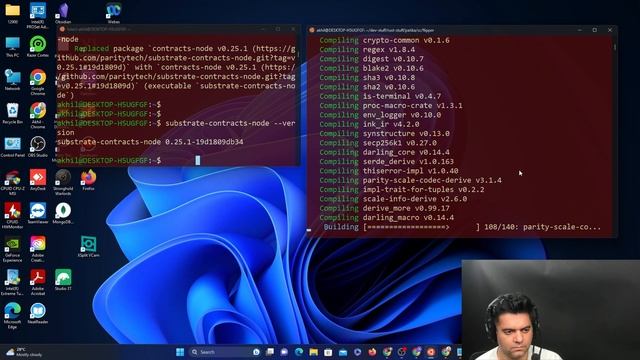Launch OBS Studio from desktop
This screenshot has height=360, width=640.
38,147
